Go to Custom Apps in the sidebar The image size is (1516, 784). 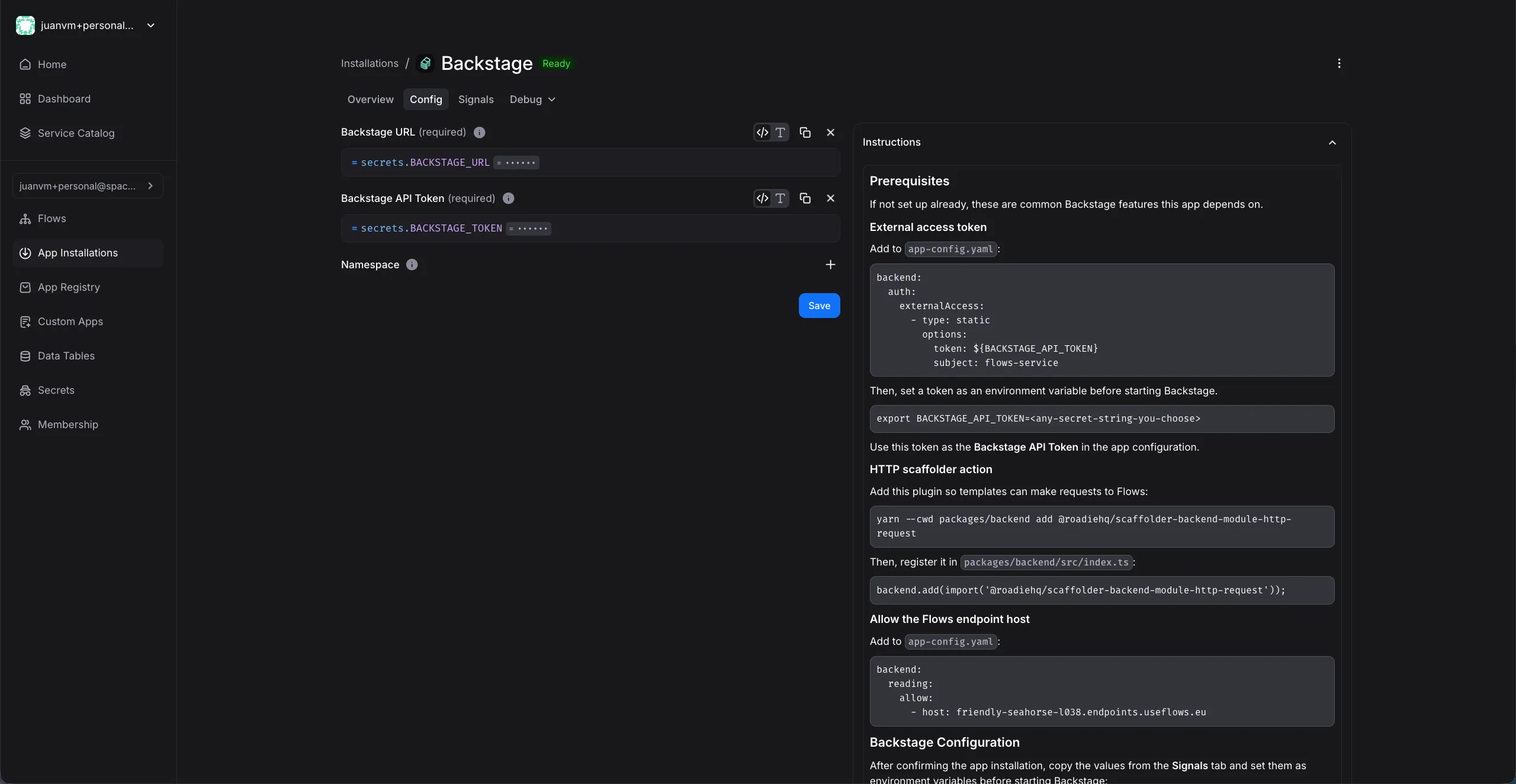tap(88, 322)
